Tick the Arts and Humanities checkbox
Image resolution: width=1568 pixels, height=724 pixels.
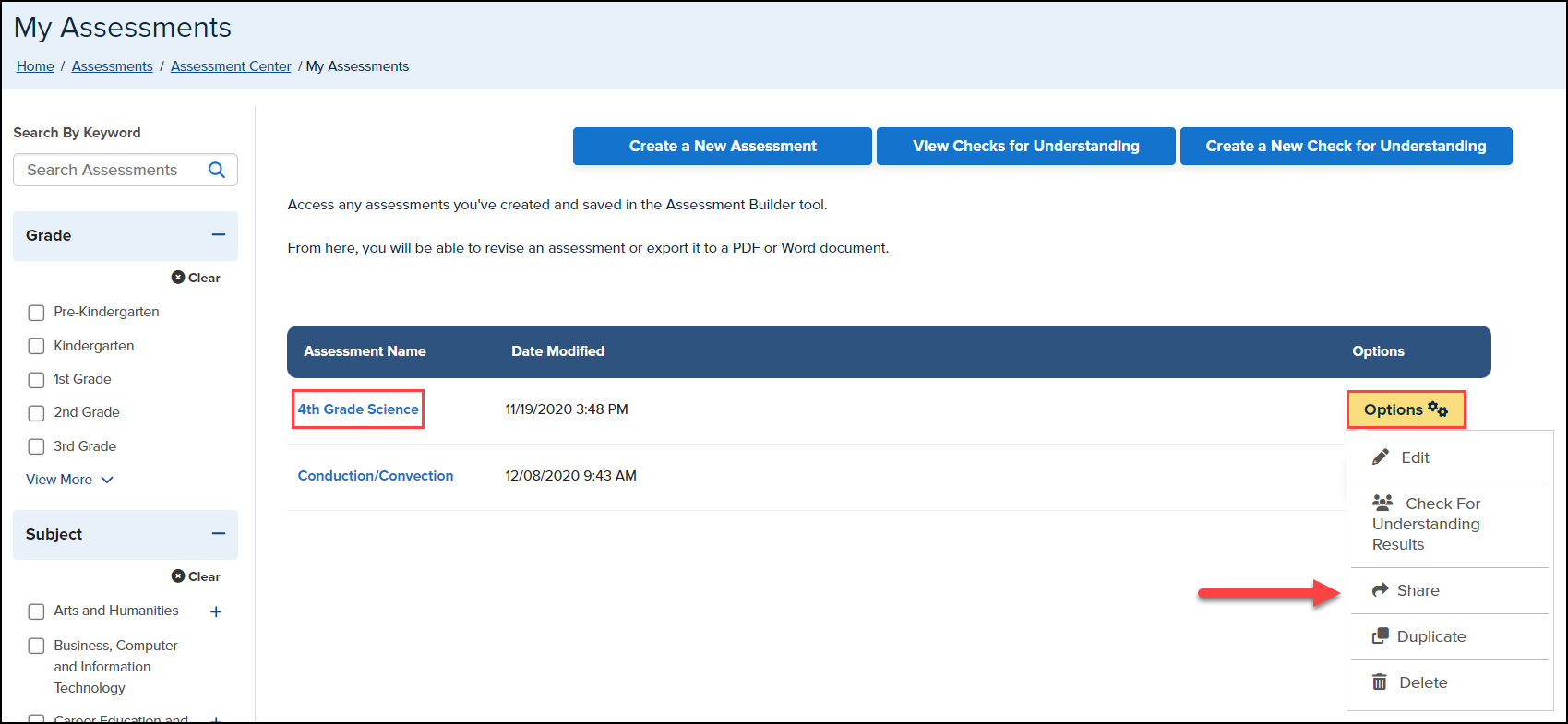coord(36,611)
